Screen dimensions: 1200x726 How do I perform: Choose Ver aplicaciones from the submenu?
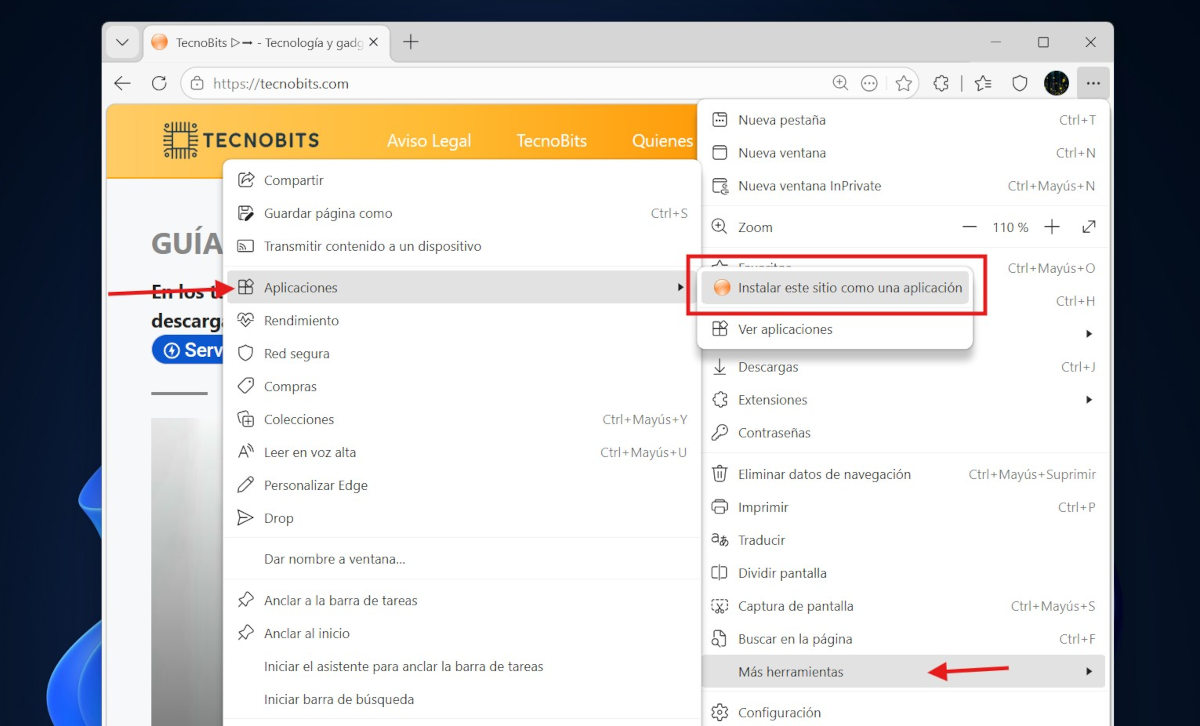point(785,329)
